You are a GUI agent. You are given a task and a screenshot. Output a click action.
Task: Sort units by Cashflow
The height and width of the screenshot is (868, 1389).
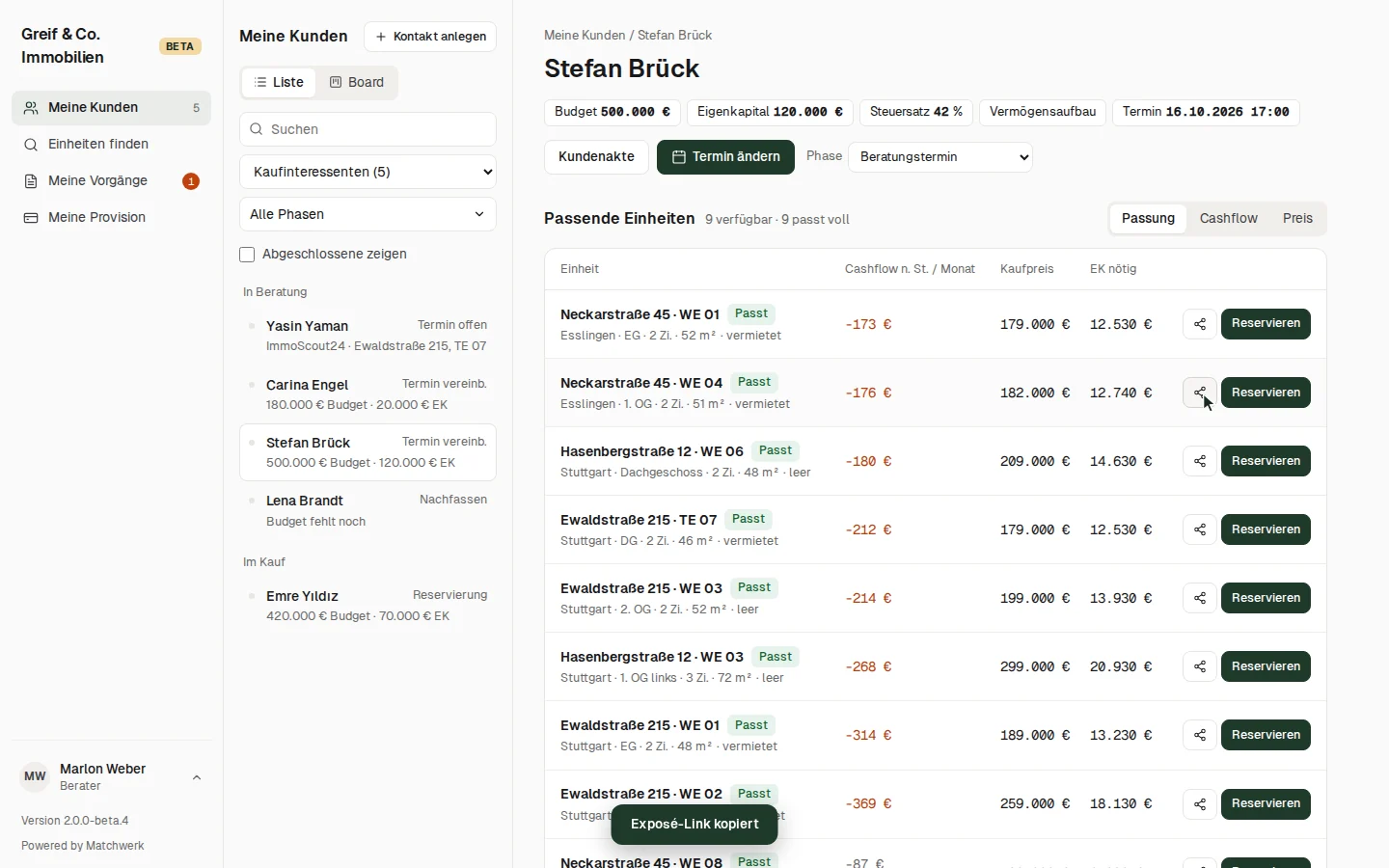click(1228, 219)
